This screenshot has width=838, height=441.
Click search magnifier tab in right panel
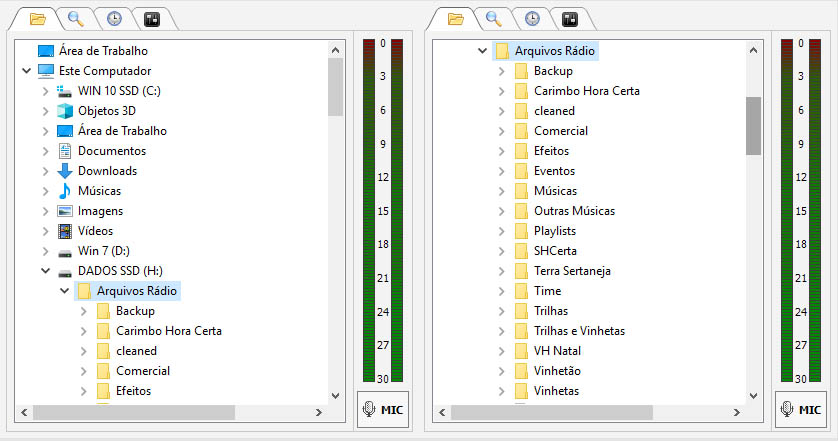[x=493, y=19]
